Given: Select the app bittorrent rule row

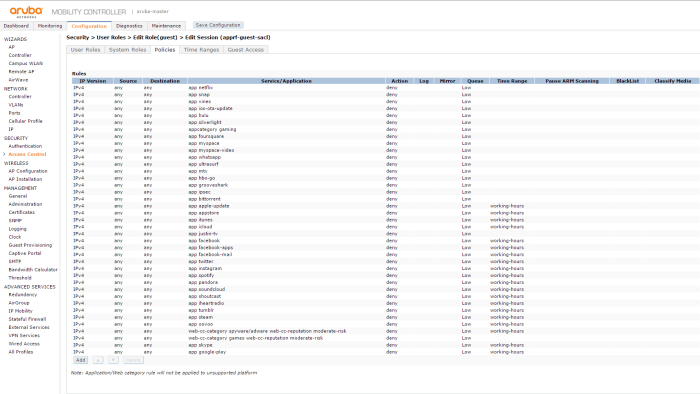Looking at the screenshot, I should [385, 199].
